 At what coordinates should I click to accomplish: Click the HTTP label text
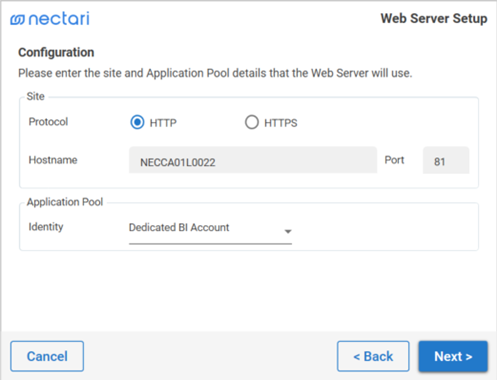pos(163,123)
